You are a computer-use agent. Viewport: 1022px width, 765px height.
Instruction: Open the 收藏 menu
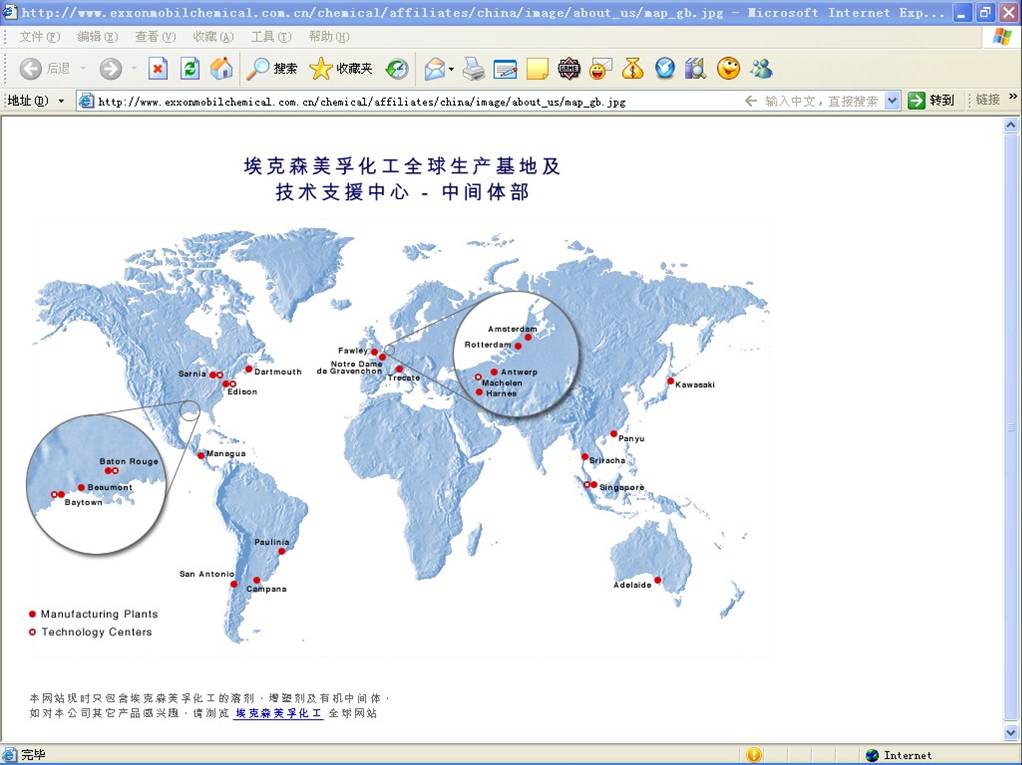click(x=213, y=37)
